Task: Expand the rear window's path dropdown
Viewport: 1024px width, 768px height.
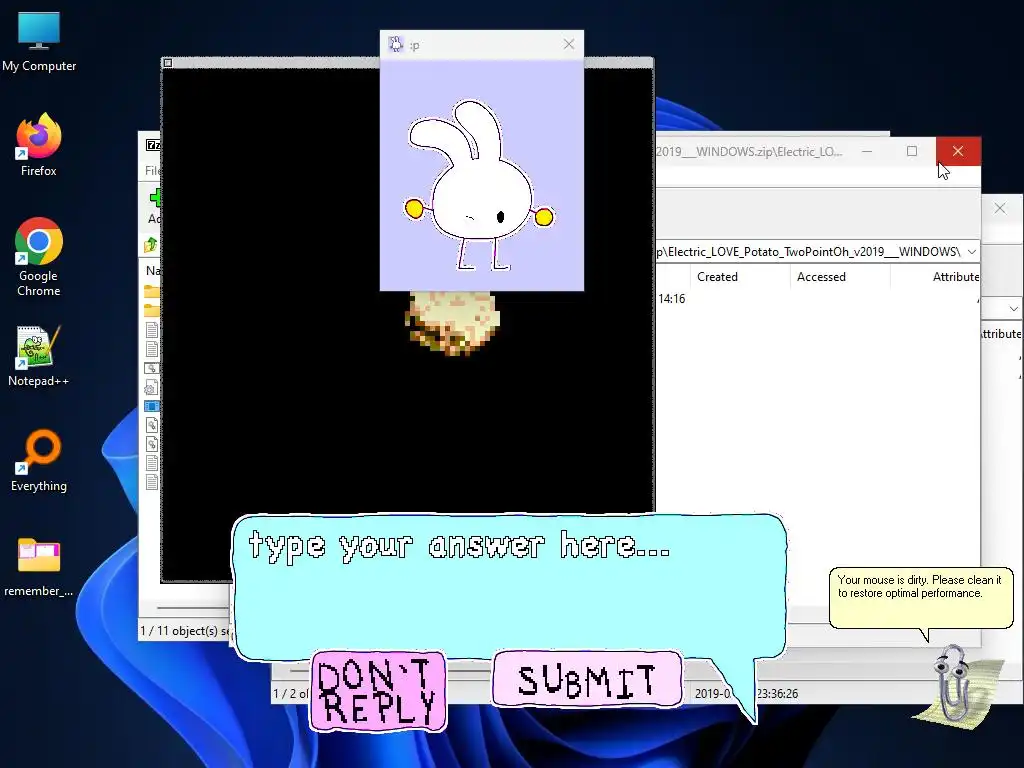Action: click(1013, 308)
